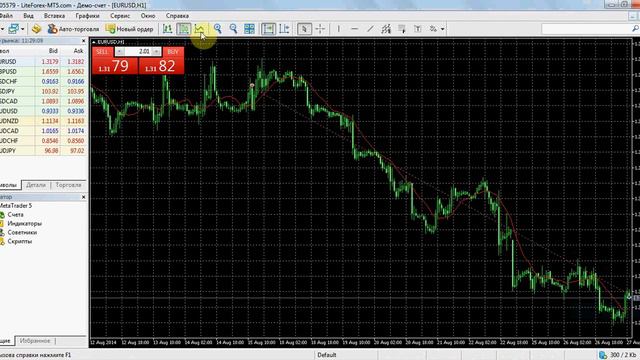Toggle the Авто-торговля button
The width and height of the screenshot is (640, 360).
(x=73, y=29)
